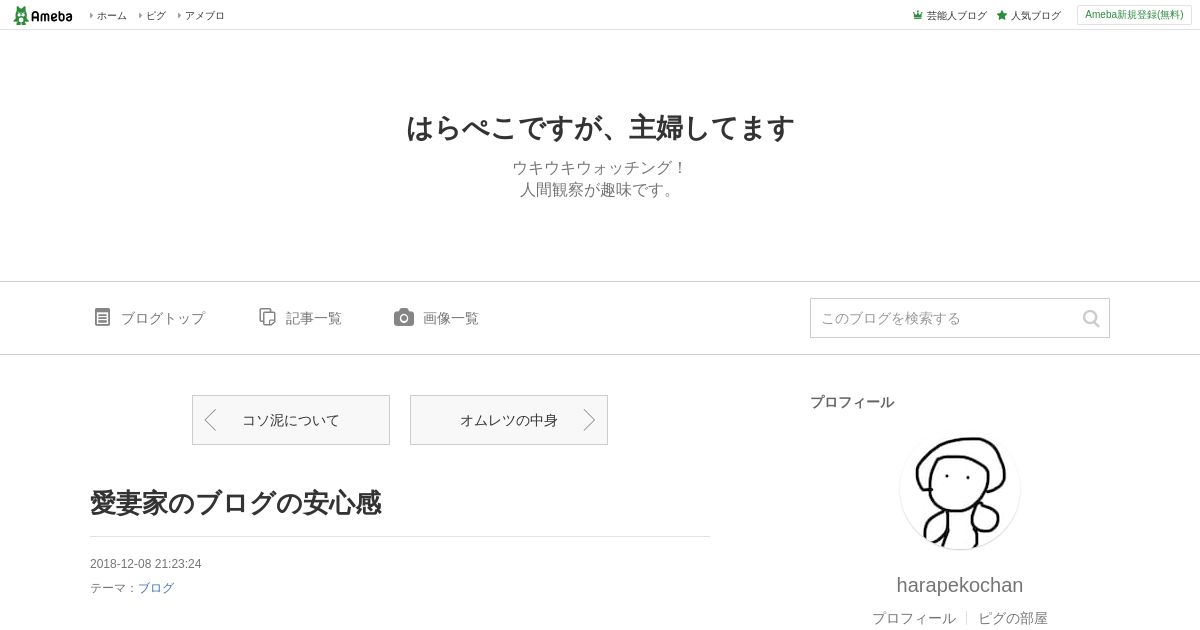Click the 画像一覧 camera icon
The width and height of the screenshot is (1200, 630).
pyautogui.click(x=404, y=317)
